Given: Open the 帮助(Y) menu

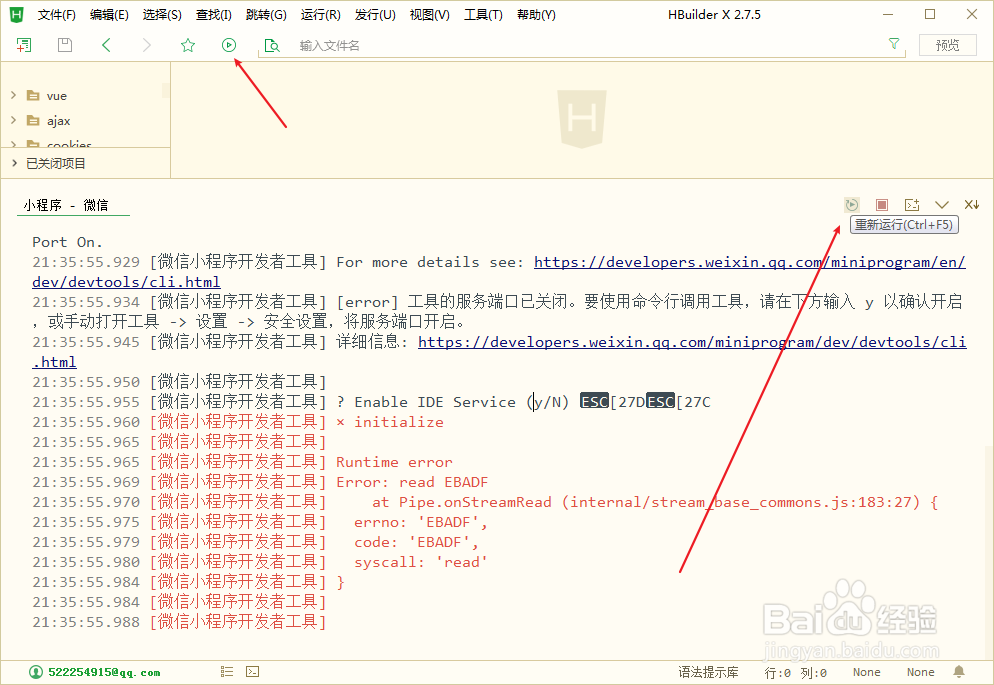Looking at the screenshot, I should click(536, 15).
